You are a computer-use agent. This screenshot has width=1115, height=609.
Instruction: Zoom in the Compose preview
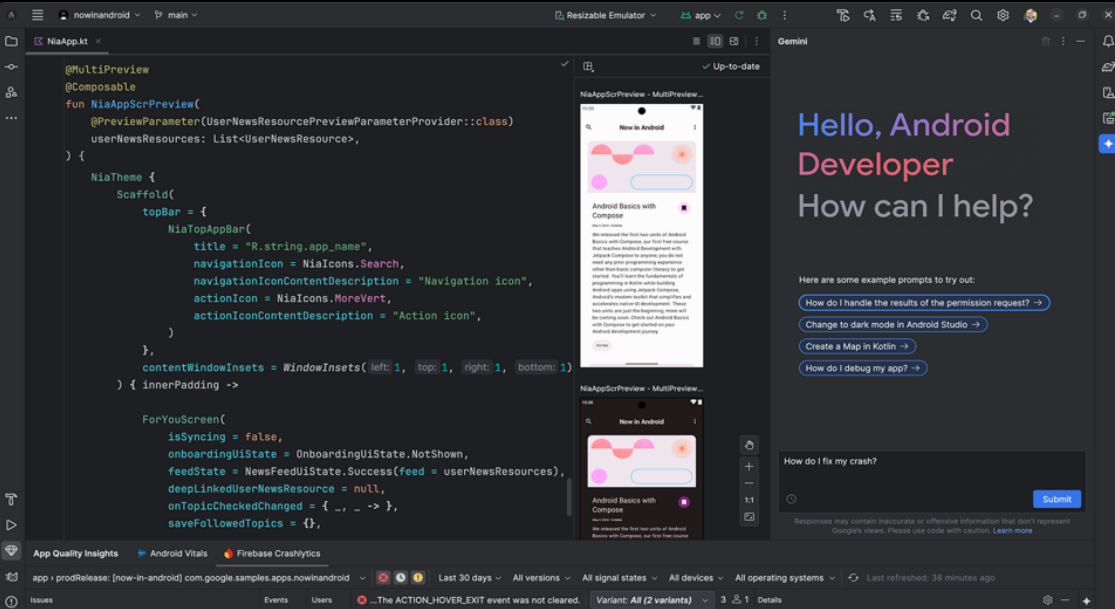(x=749, y=466)
